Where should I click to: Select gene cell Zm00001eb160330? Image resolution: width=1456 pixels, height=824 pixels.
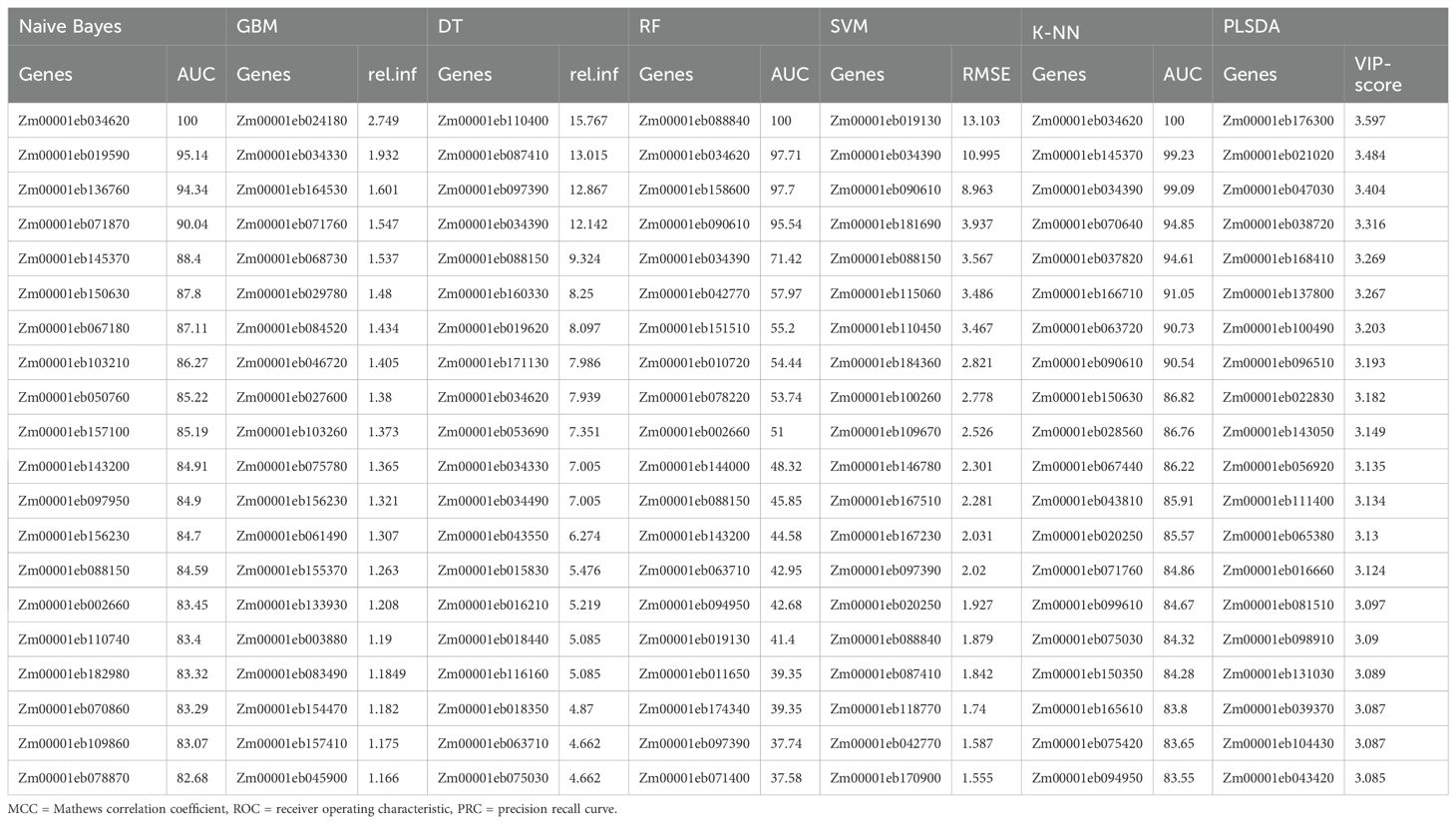click(x=493, y=294)
